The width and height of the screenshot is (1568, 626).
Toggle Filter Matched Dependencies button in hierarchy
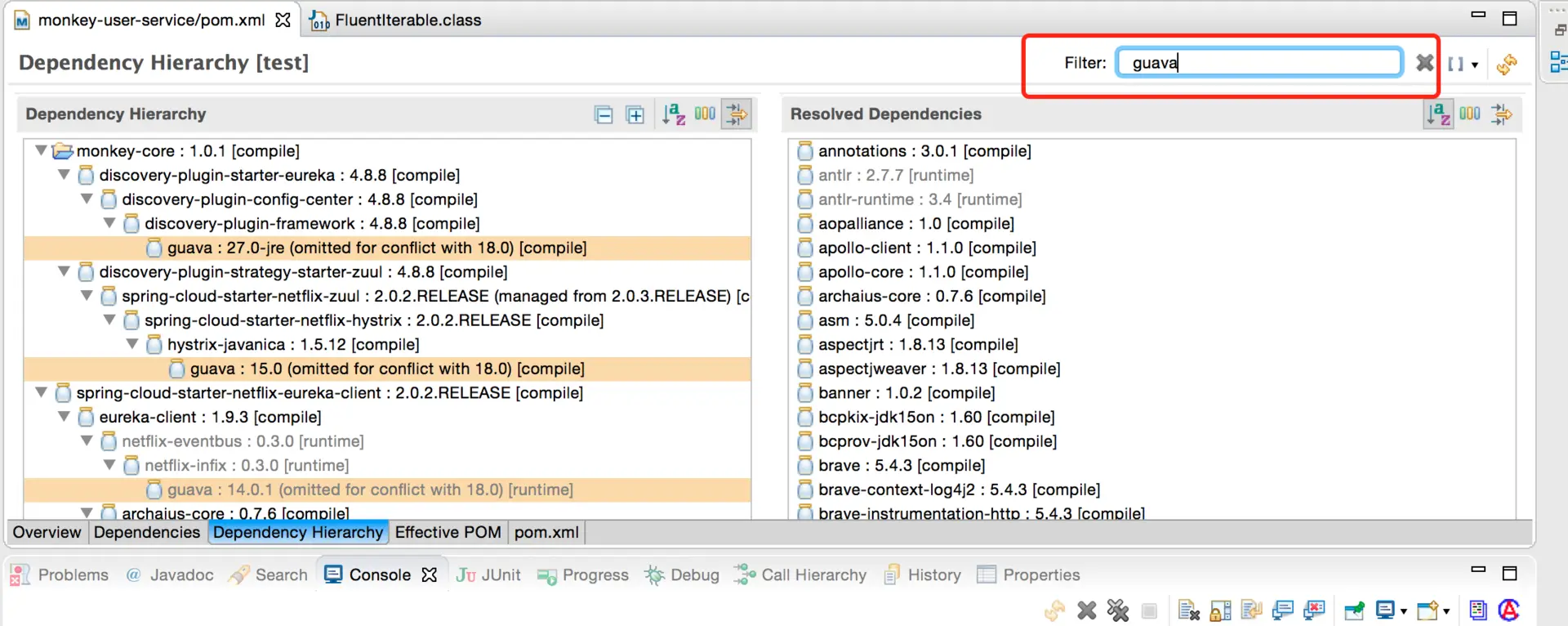737,114
